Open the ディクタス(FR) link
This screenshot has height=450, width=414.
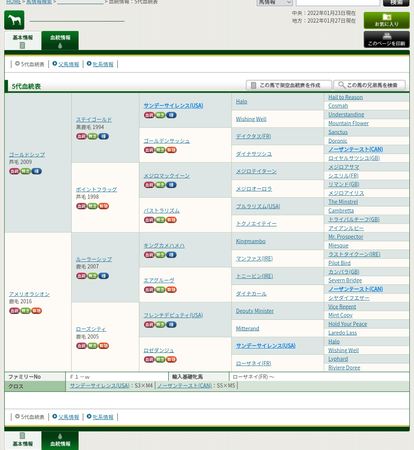click(x=253, y=136)
